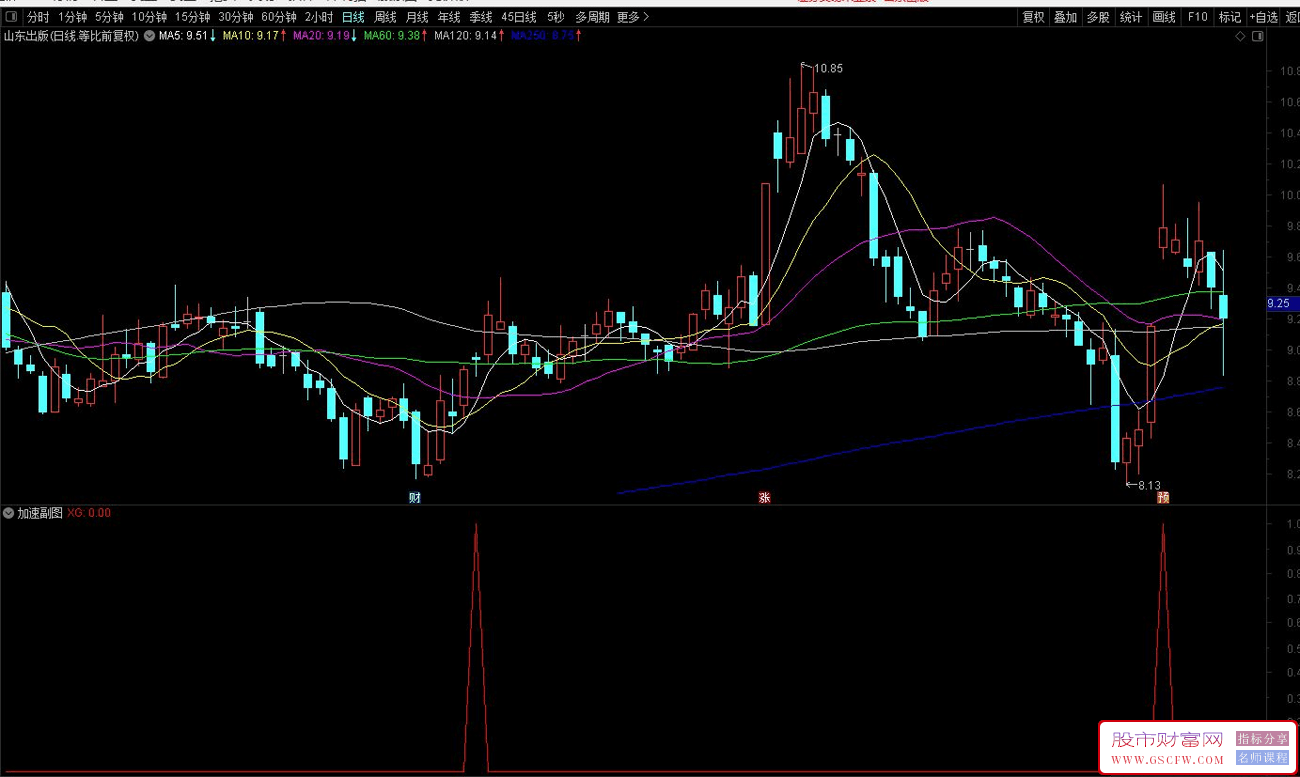Click the MA20: 9.19 indicator label
Screen dimensions: 1300x777
pos(321,36)
